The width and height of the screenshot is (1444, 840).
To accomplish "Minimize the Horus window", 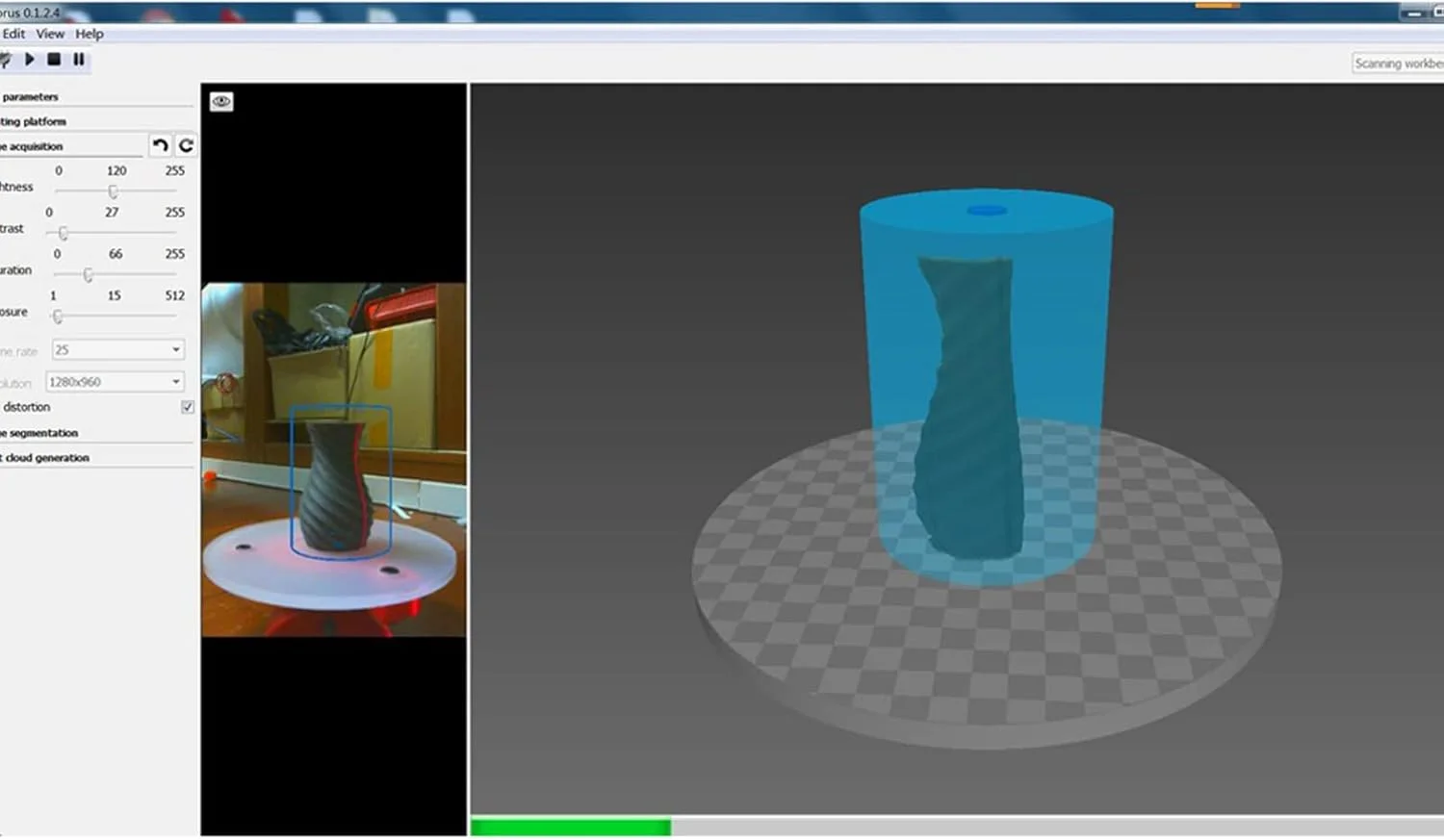I will tap(1413, 13).
